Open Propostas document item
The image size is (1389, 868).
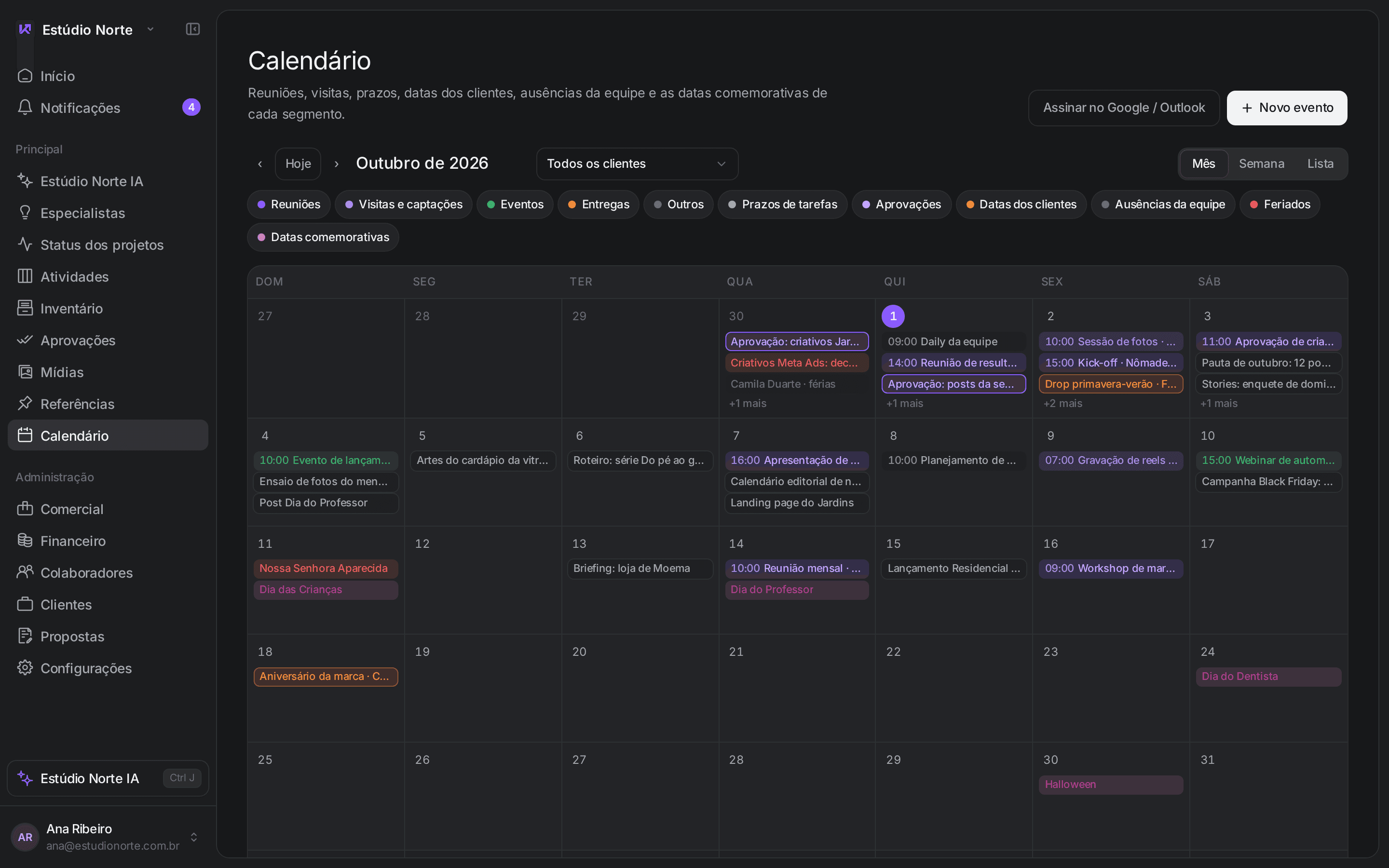(108, 637)
